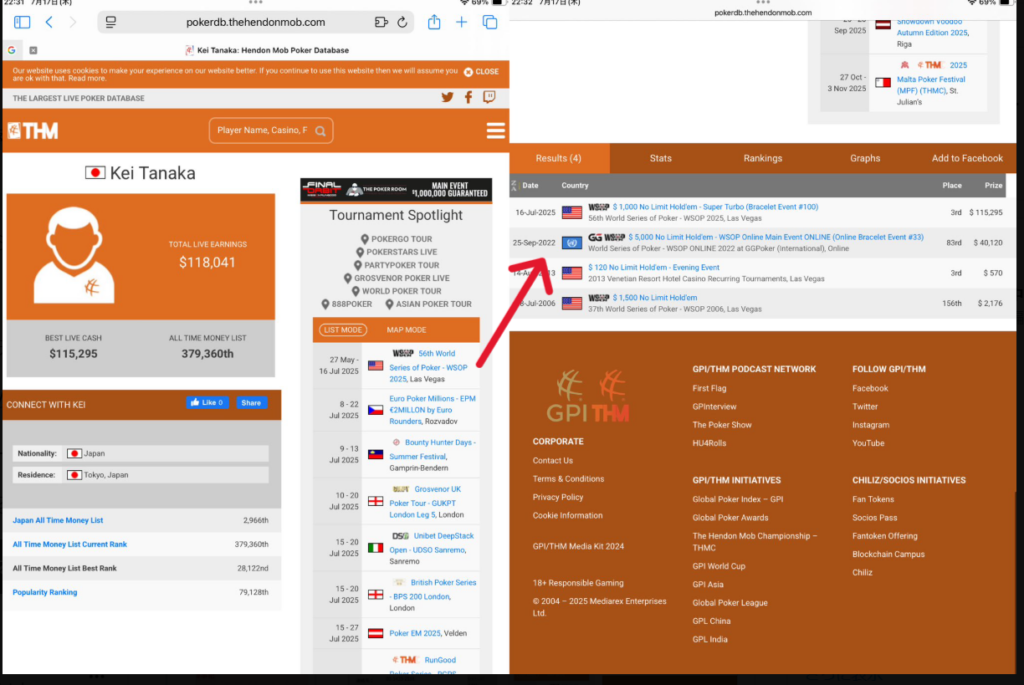The width and height of the screenshot is (1024, 685).
Task: Show tab overview icon in Safari
Action: click(490, 22)
